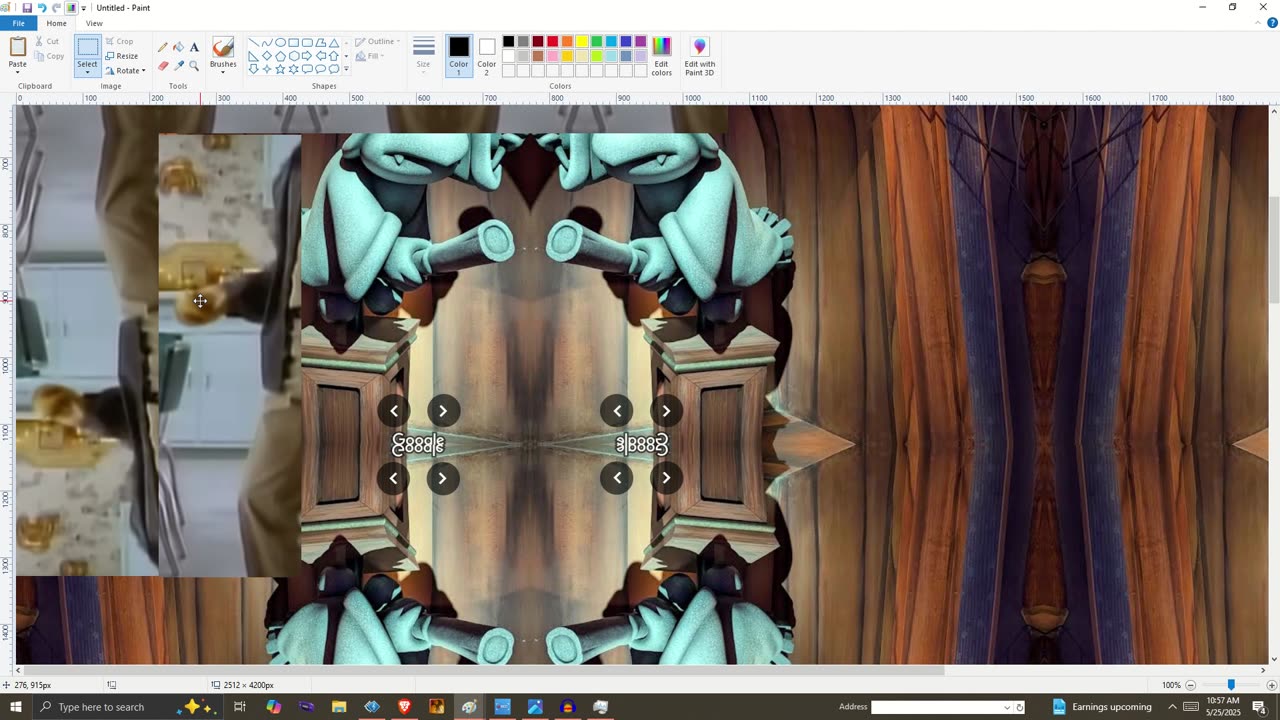Open the Windows Start menu
Image resolution: width=1280 pixels, height=720 pixels.
tap(15, 707)
